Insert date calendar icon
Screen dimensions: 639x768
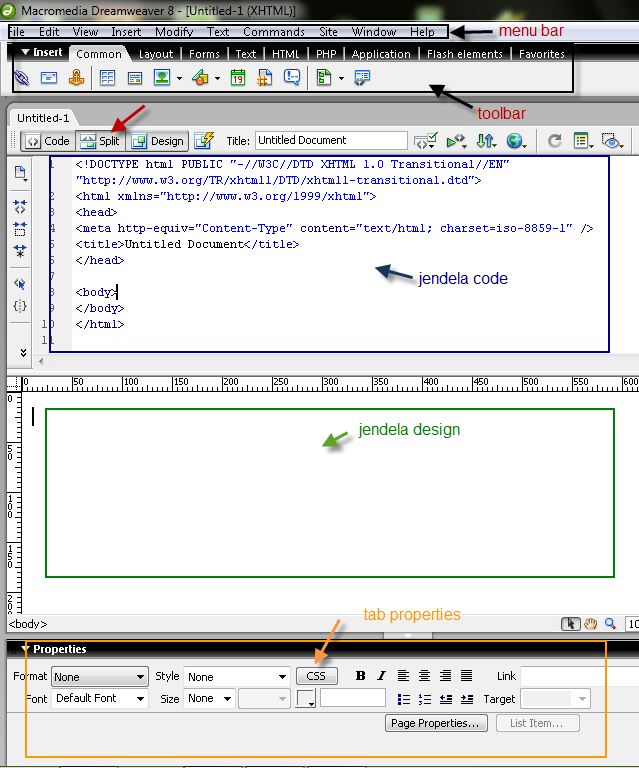238,77
